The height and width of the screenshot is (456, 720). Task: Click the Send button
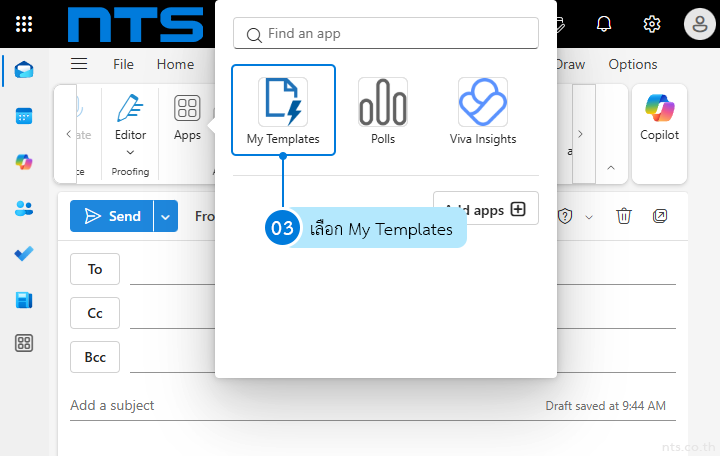click(x=112, y=216)
